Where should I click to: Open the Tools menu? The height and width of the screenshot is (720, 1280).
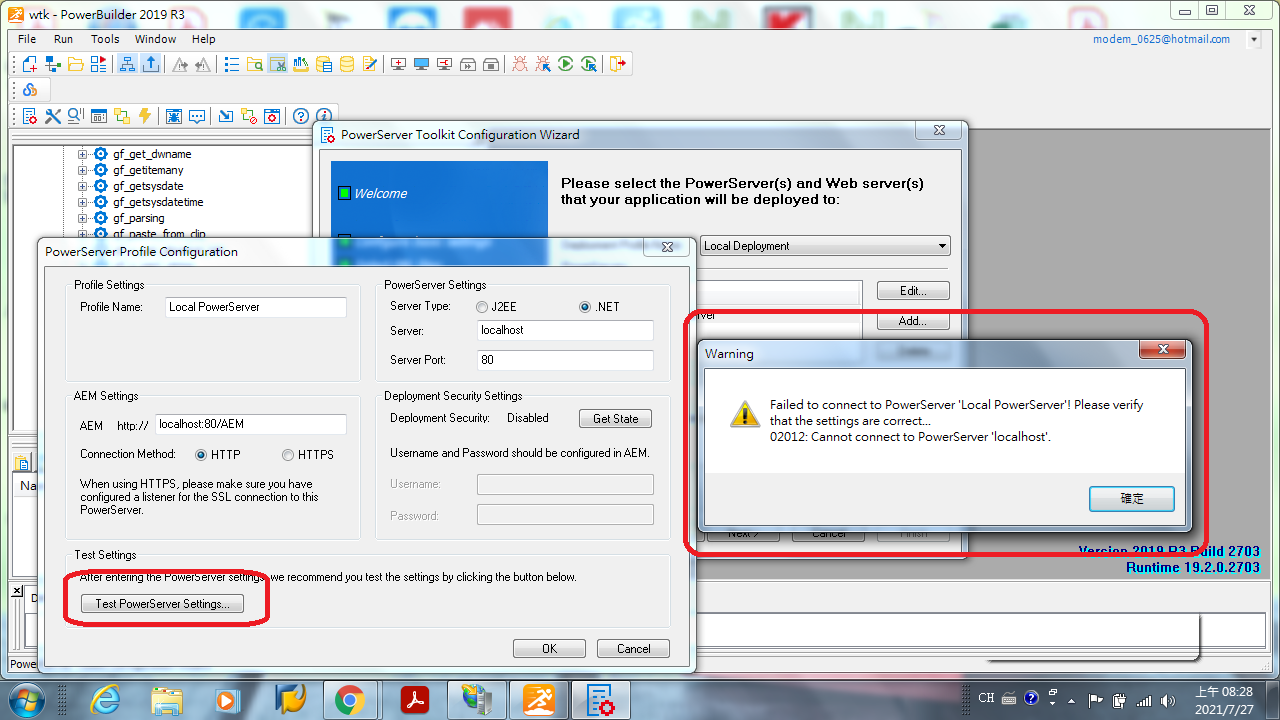[105, 39]
